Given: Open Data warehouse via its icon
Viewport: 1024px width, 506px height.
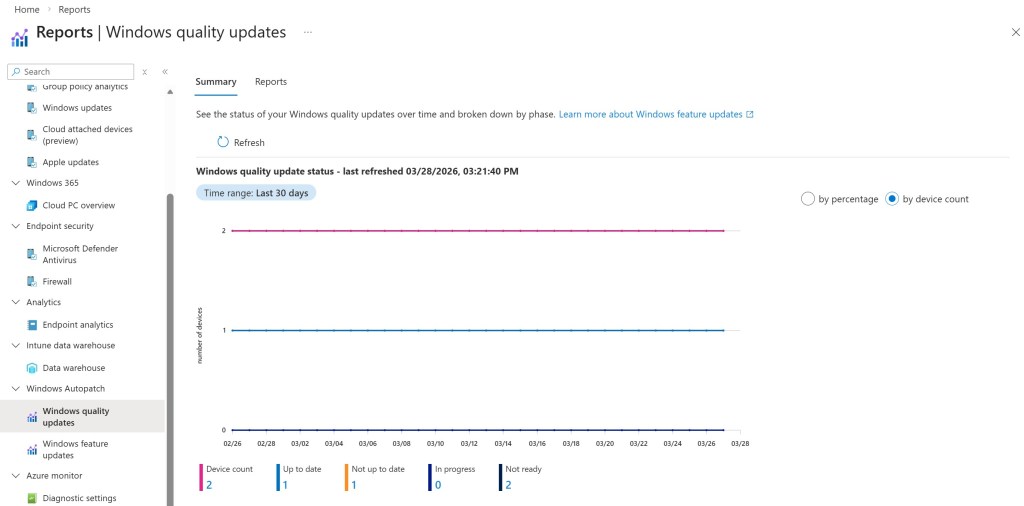Looking at the screenshot, I should pyautogui.click(x=33, y=368).
